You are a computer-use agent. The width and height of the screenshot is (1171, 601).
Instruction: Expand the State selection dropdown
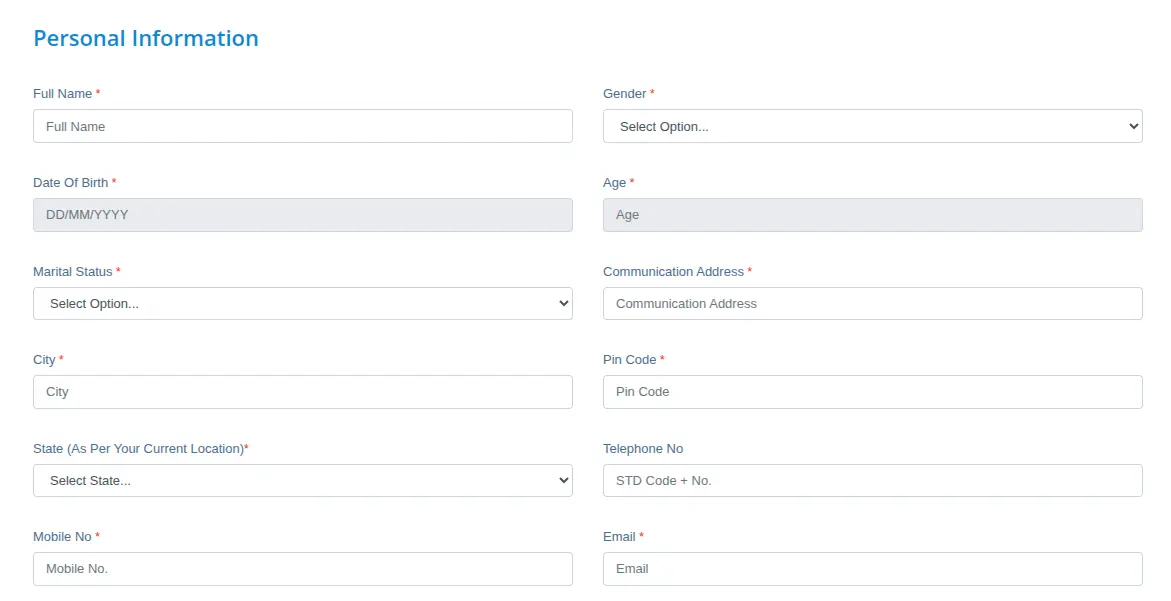(302, 480)
